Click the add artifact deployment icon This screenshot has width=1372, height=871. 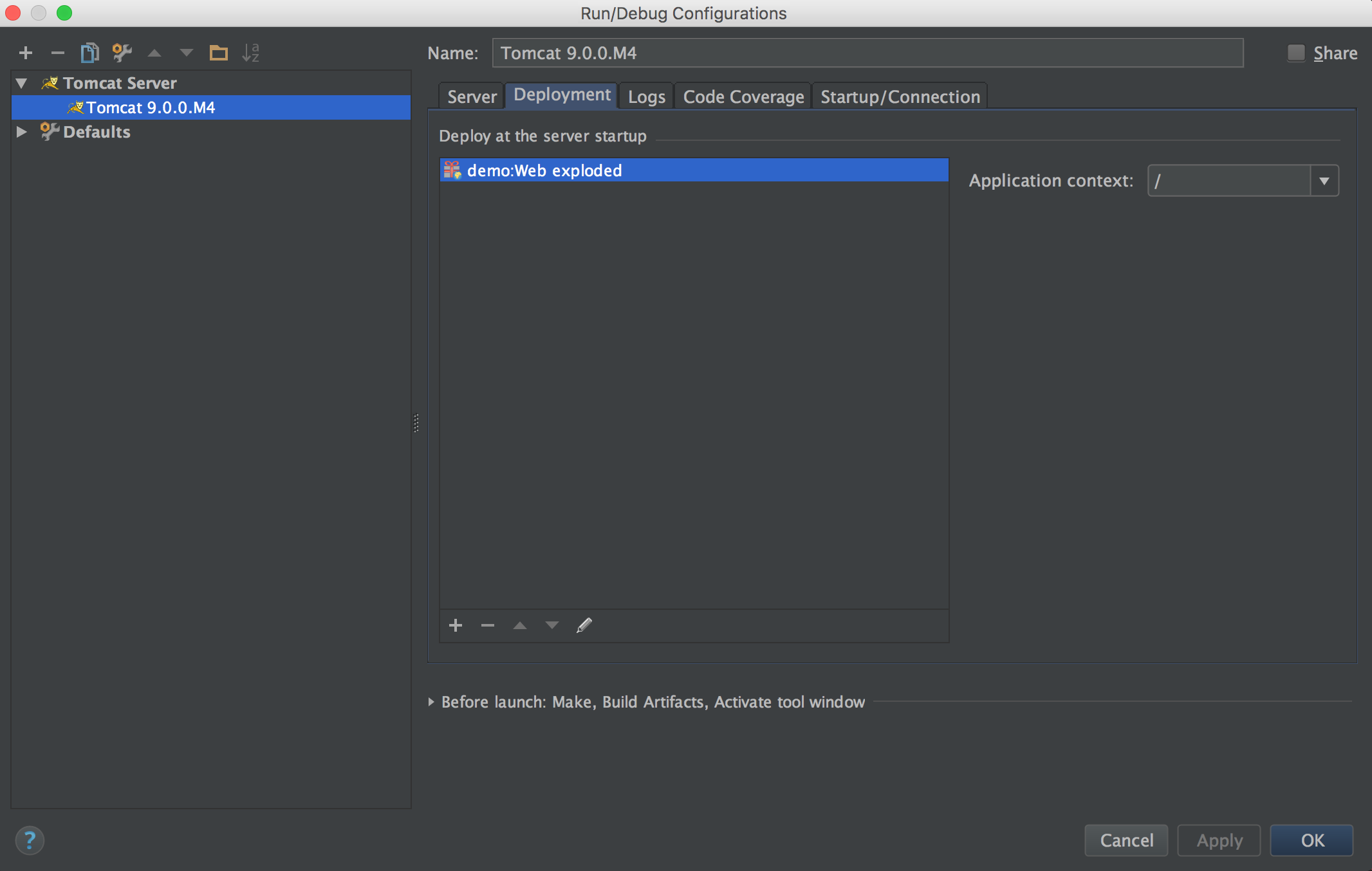click(x=455, y=625)
